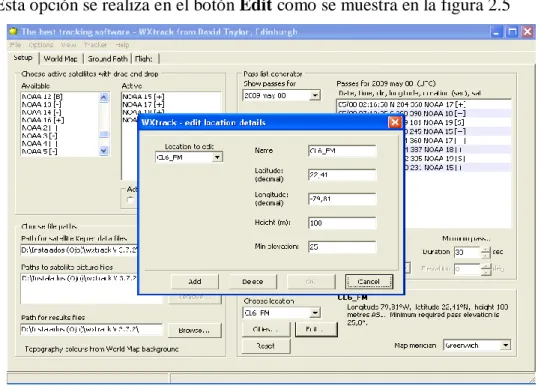This screenshot has width=541, height=389.
Task: Click the Elevation spinner arrows
Action: [485, 269]
